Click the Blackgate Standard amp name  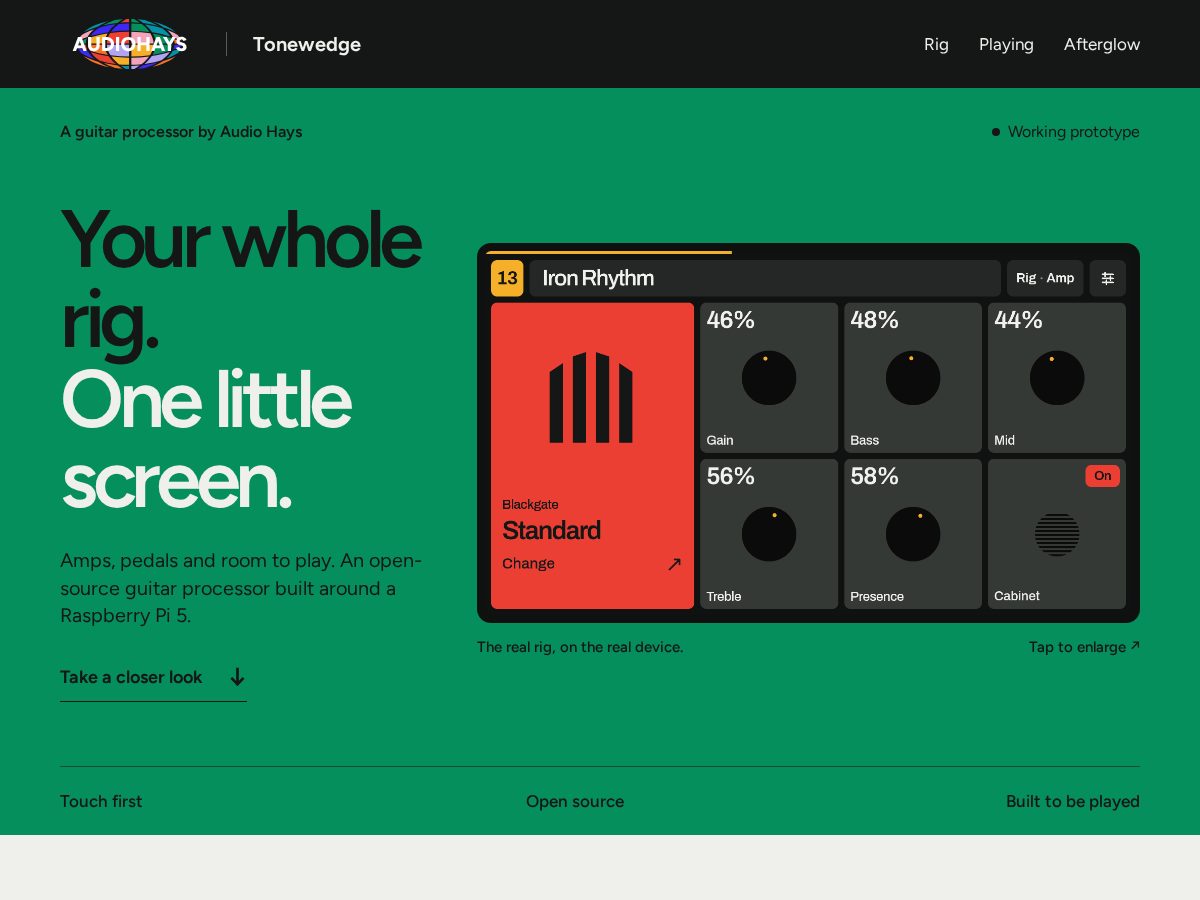pyautogui.click(x=551, y=521)
